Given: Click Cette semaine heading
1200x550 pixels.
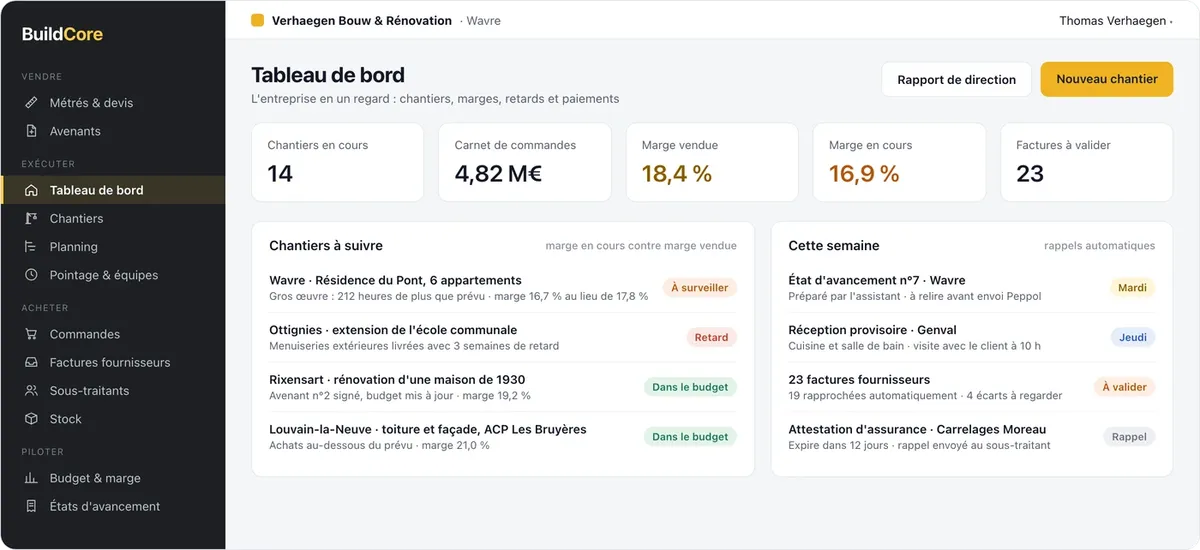Looking at the screenshot, I should tap(834, 245).
